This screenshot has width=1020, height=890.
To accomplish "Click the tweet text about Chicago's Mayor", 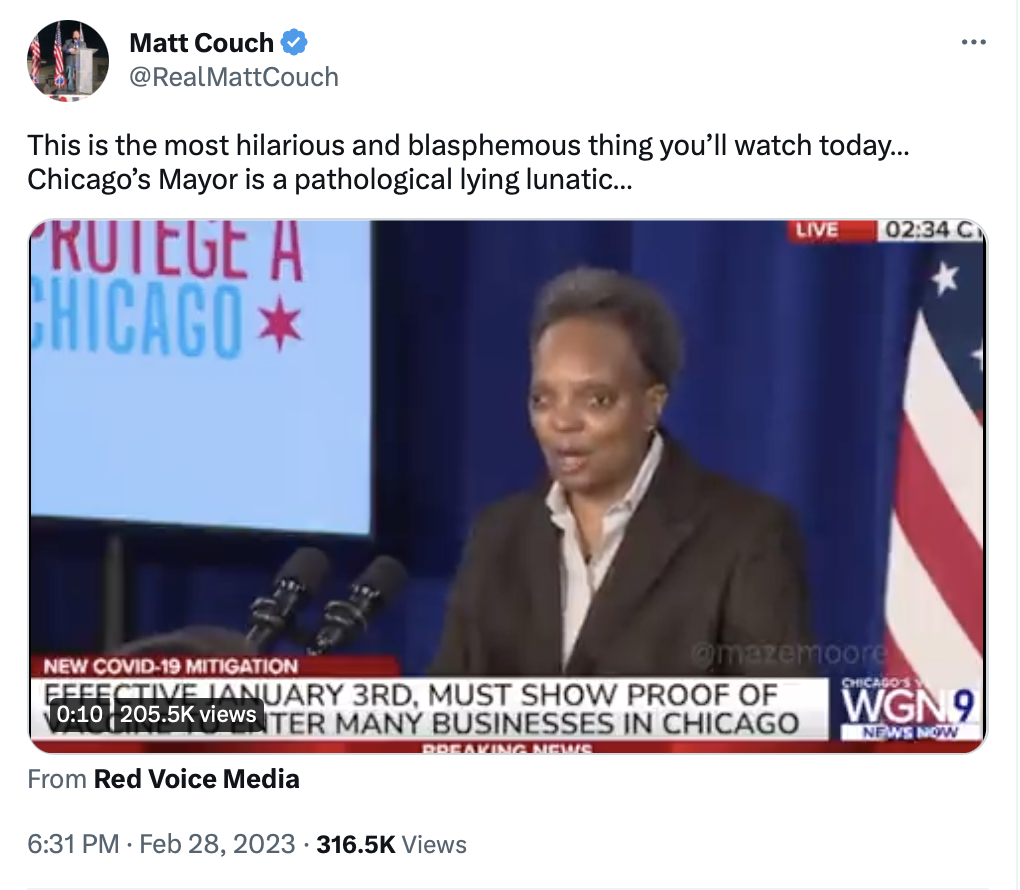I will tap(468, 162).
